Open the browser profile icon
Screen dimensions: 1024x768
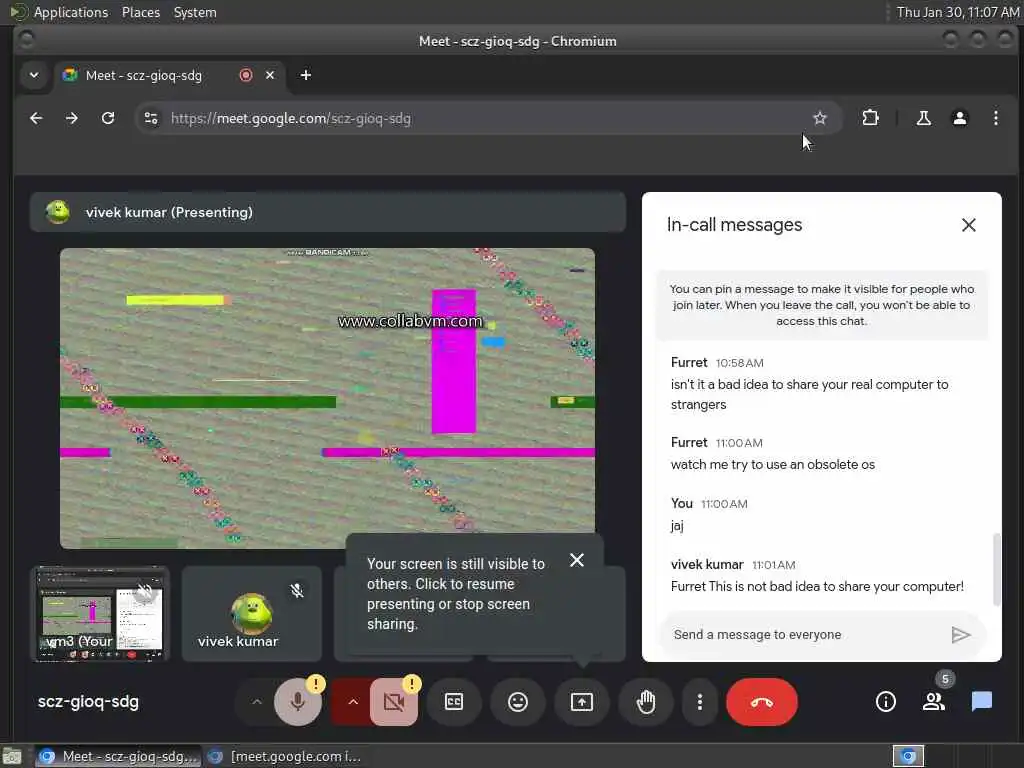(x=959, y=118)
